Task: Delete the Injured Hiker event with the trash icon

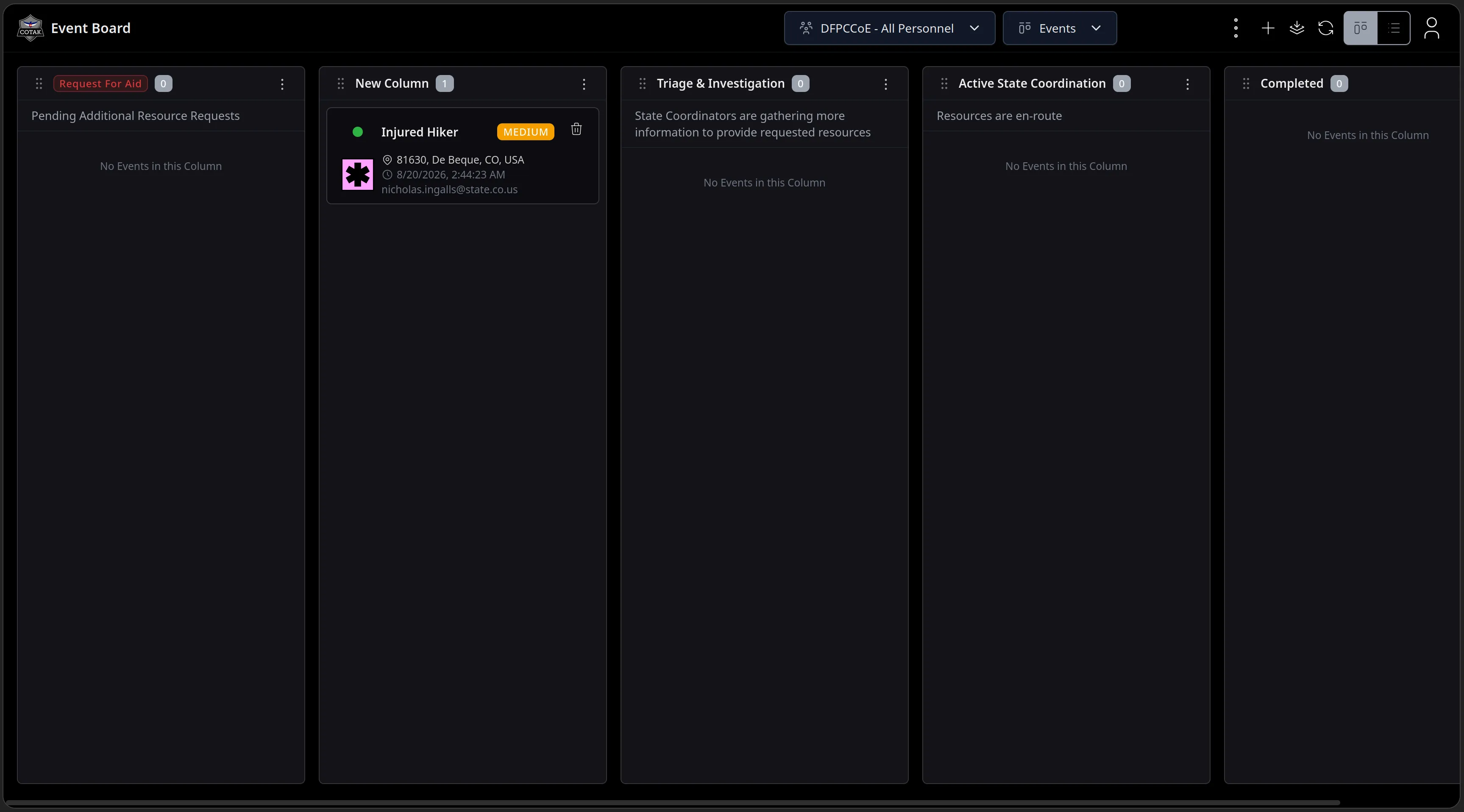Action: click(x=576, y=129)
